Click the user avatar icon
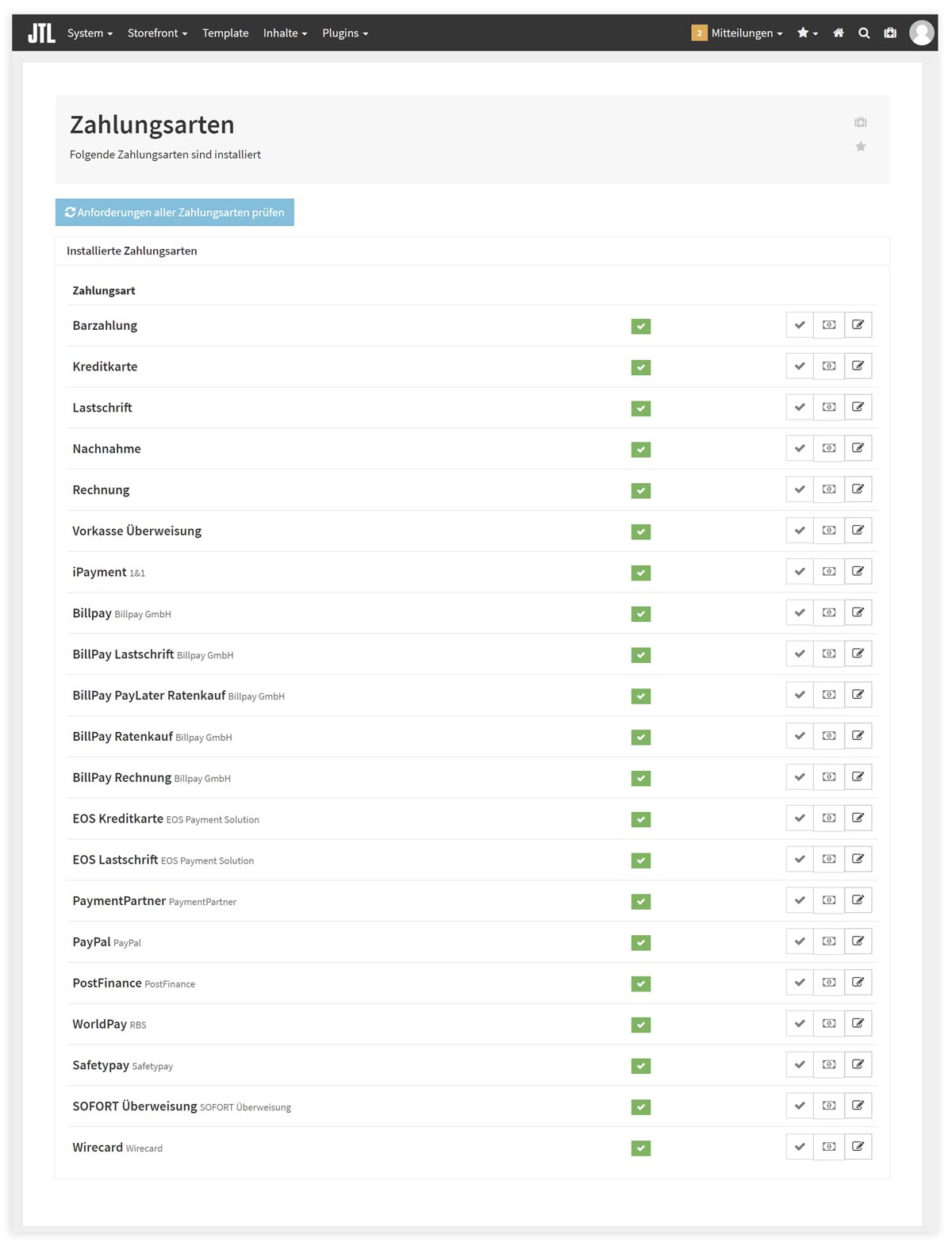Viewport: 952px width, 1246px height. (921, 33)
